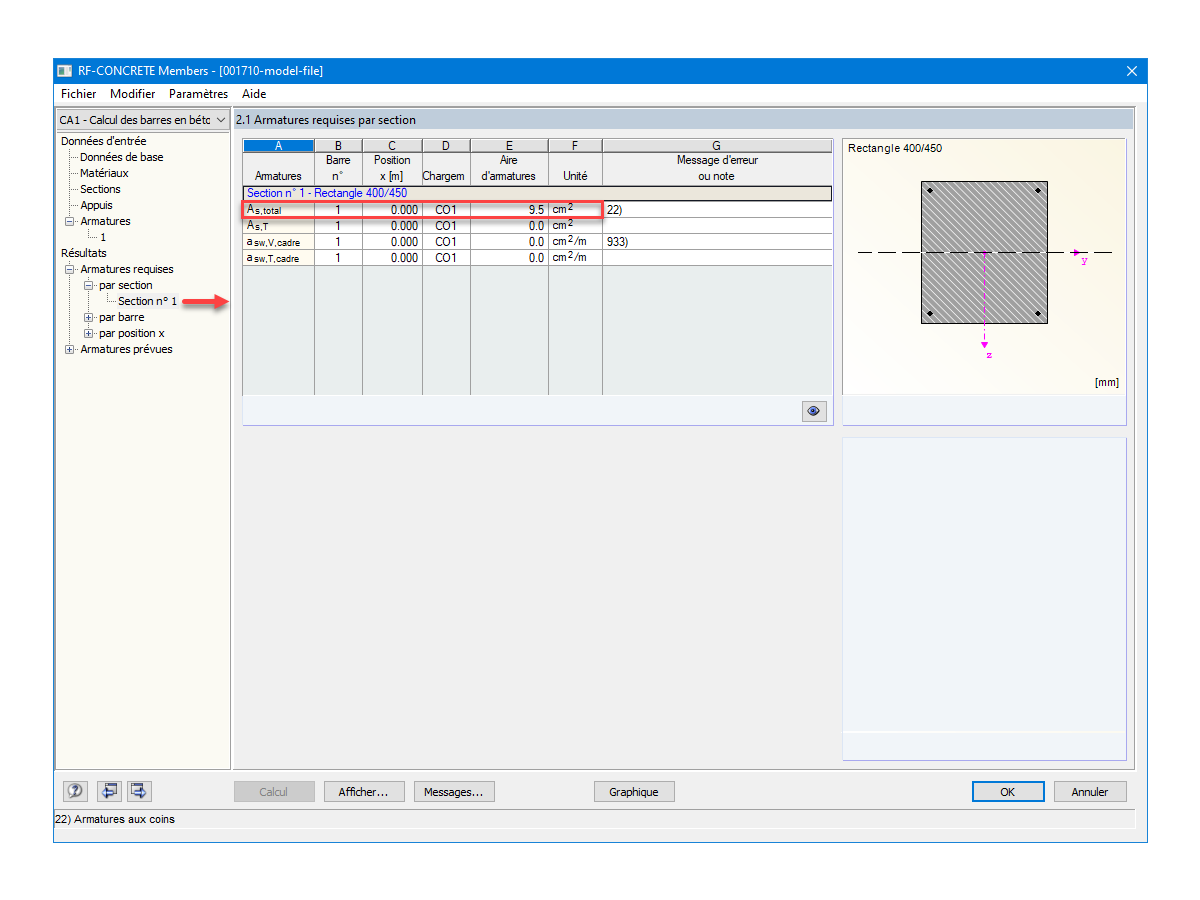Select column A header
Image resolution: width=1200 pixels, height=900 pixels.
tap(278, 145)
